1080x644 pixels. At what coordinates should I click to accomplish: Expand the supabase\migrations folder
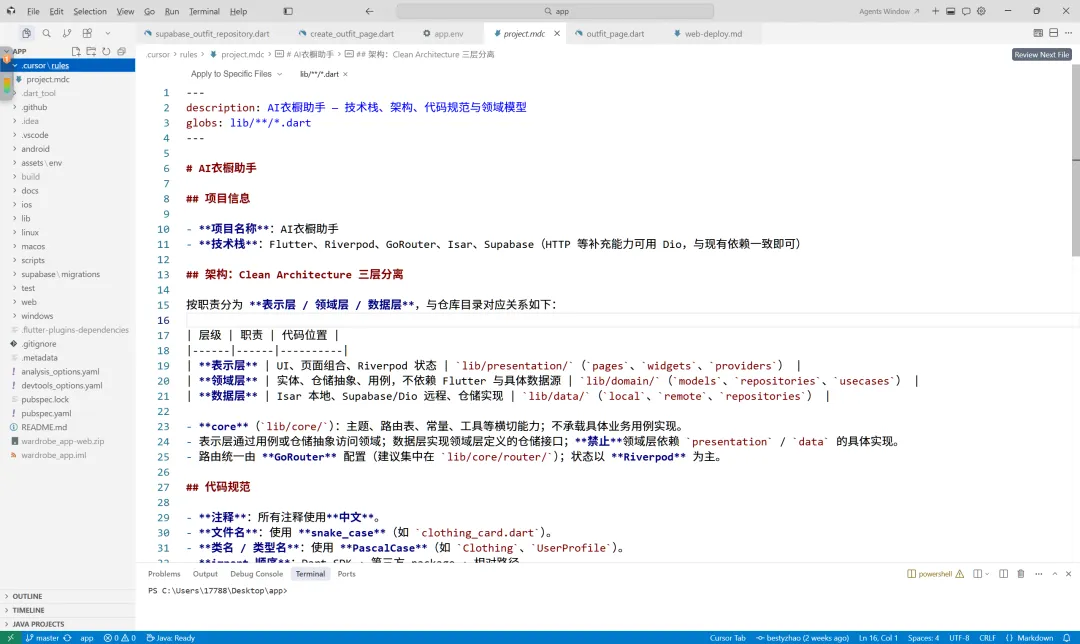pos(68,274)
